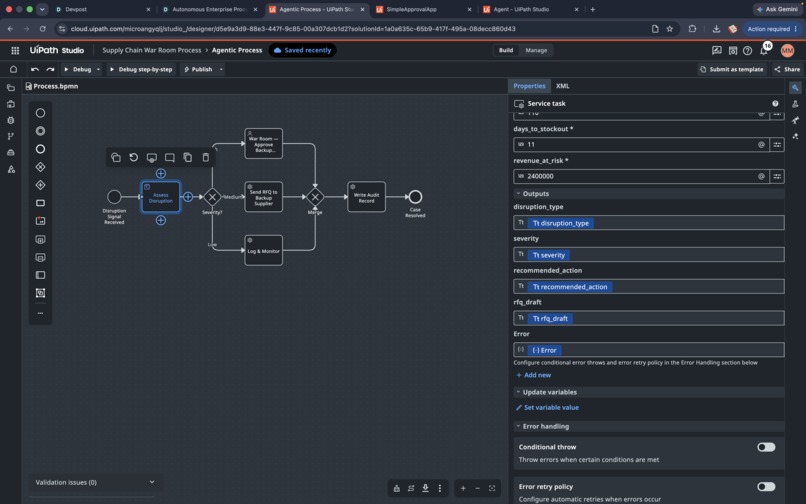This screenshot has height=504, width=806.
Task: Undo the last canvas action
Action: pyautogui.click(x=35, y=69)
